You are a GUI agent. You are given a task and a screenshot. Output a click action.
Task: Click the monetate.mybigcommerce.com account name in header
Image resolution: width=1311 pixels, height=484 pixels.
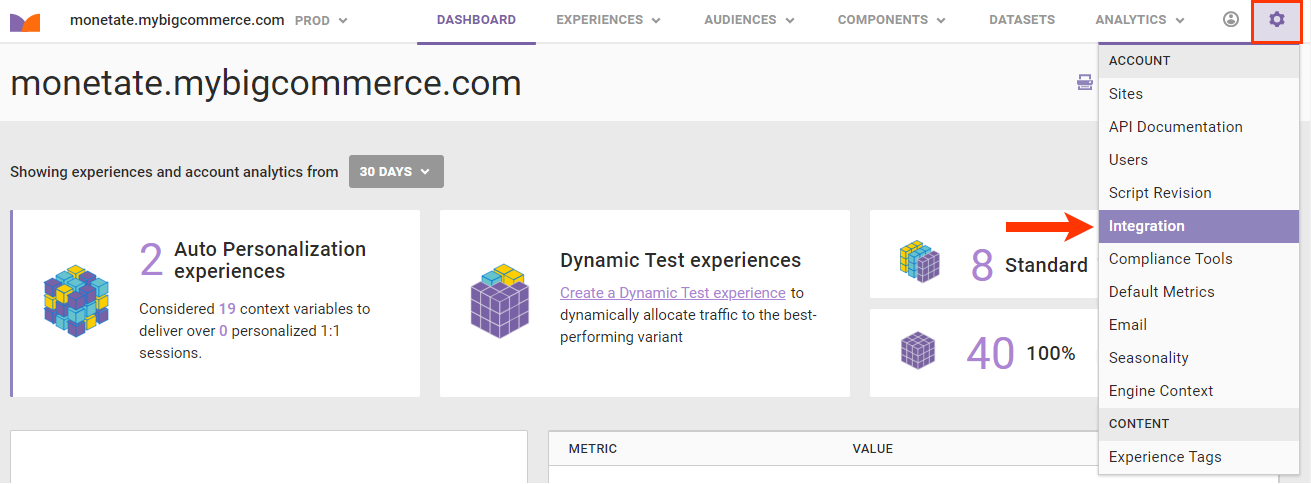177,20
